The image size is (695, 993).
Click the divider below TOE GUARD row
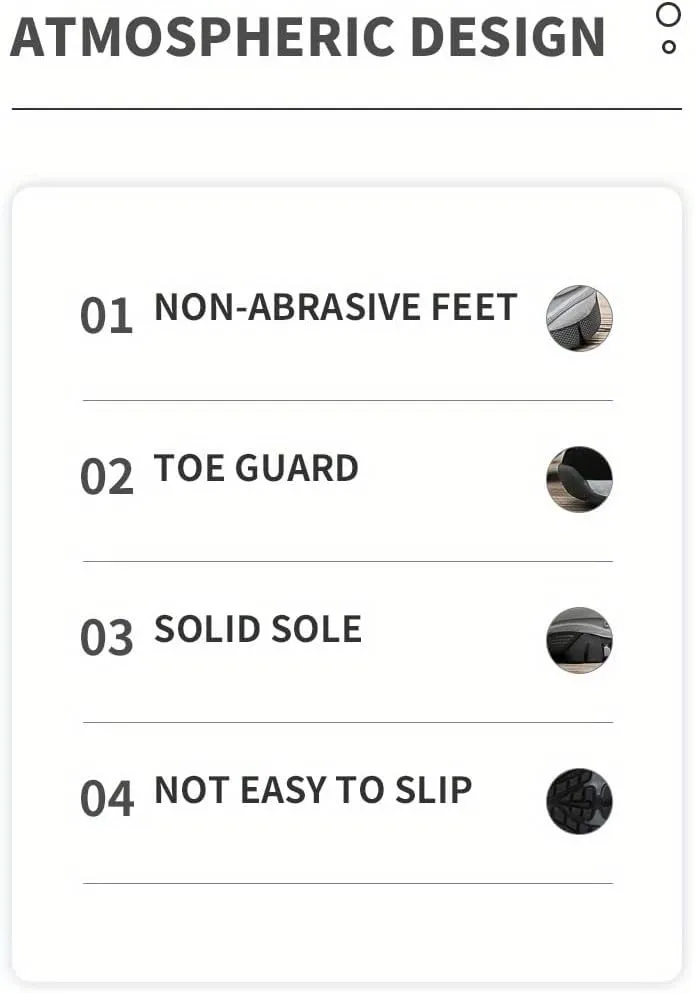coord(348,561)
